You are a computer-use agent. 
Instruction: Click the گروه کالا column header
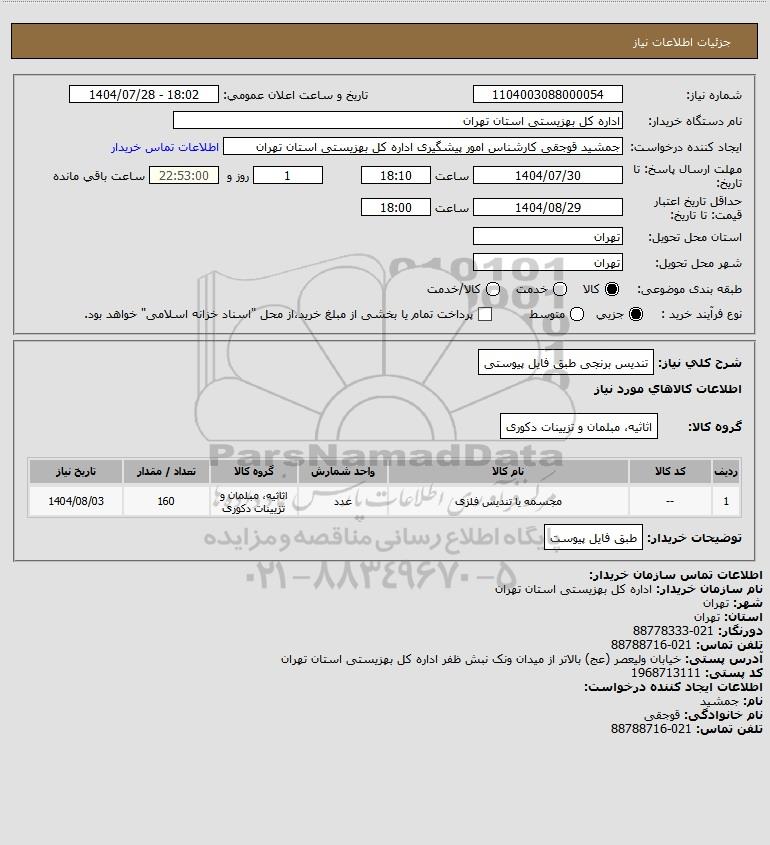coord(254,472)
